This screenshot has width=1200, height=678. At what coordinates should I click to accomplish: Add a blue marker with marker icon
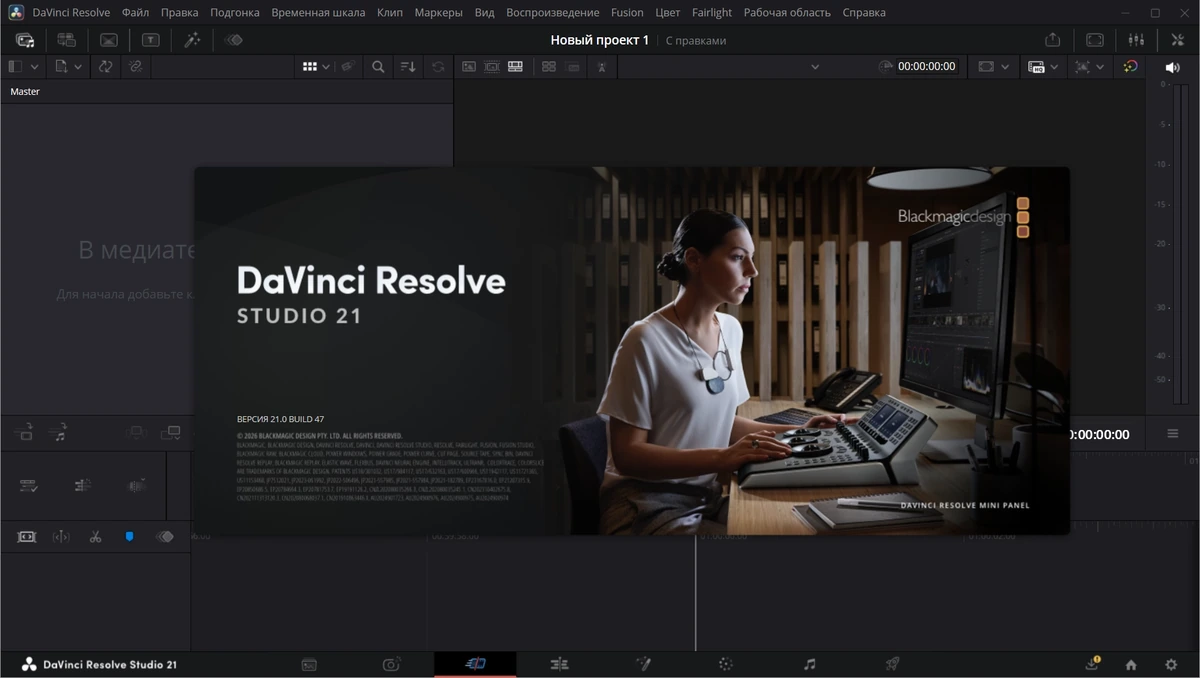129,537
